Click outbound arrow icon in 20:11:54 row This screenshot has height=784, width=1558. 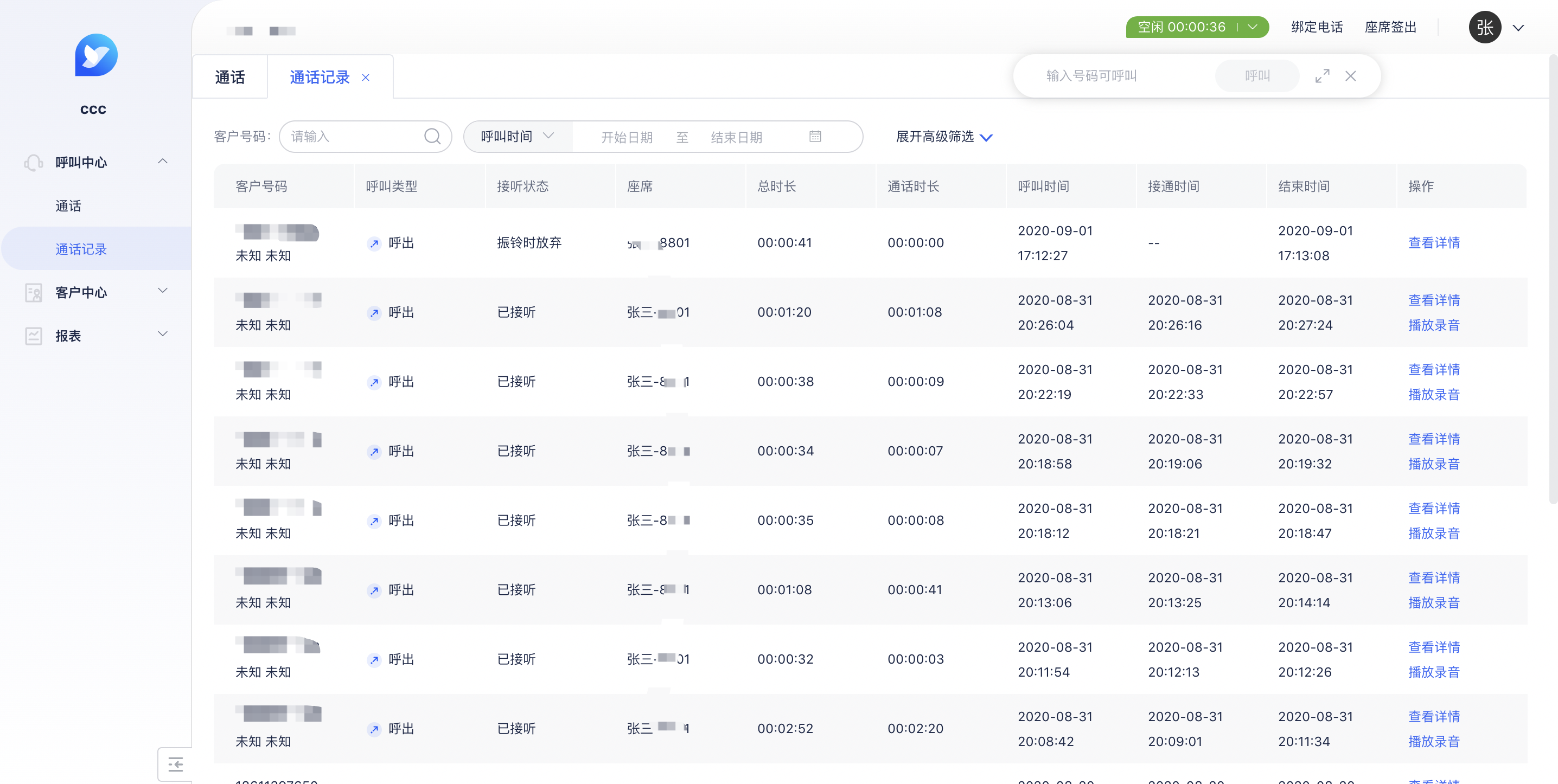[x=374, y=660]
